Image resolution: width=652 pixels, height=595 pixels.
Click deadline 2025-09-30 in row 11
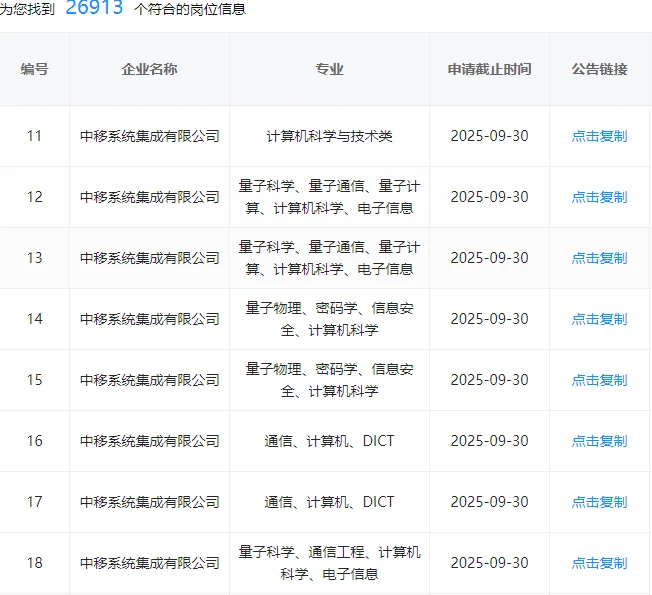(489, 136)
